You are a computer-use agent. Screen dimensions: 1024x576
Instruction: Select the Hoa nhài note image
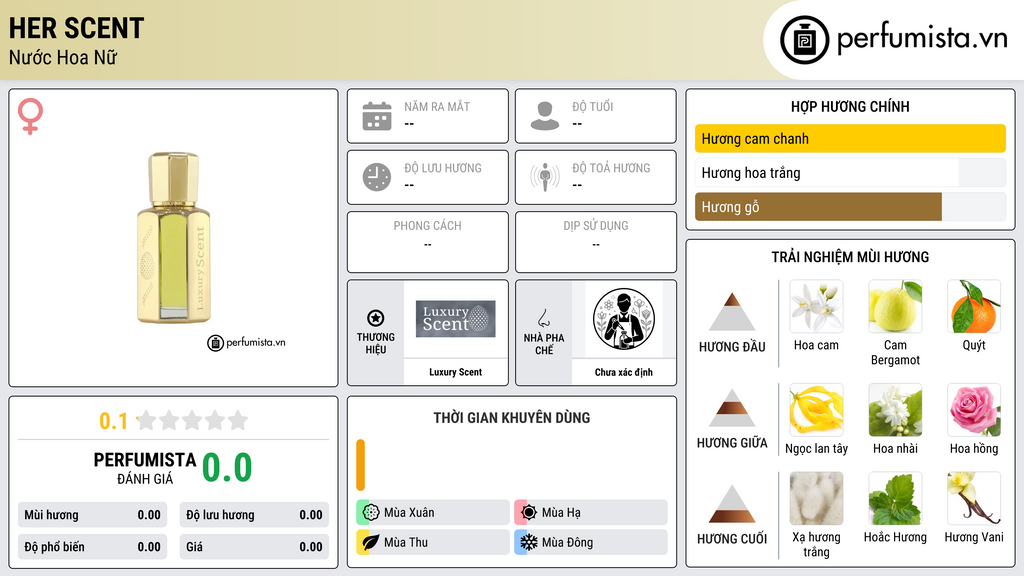click(895, 410)
